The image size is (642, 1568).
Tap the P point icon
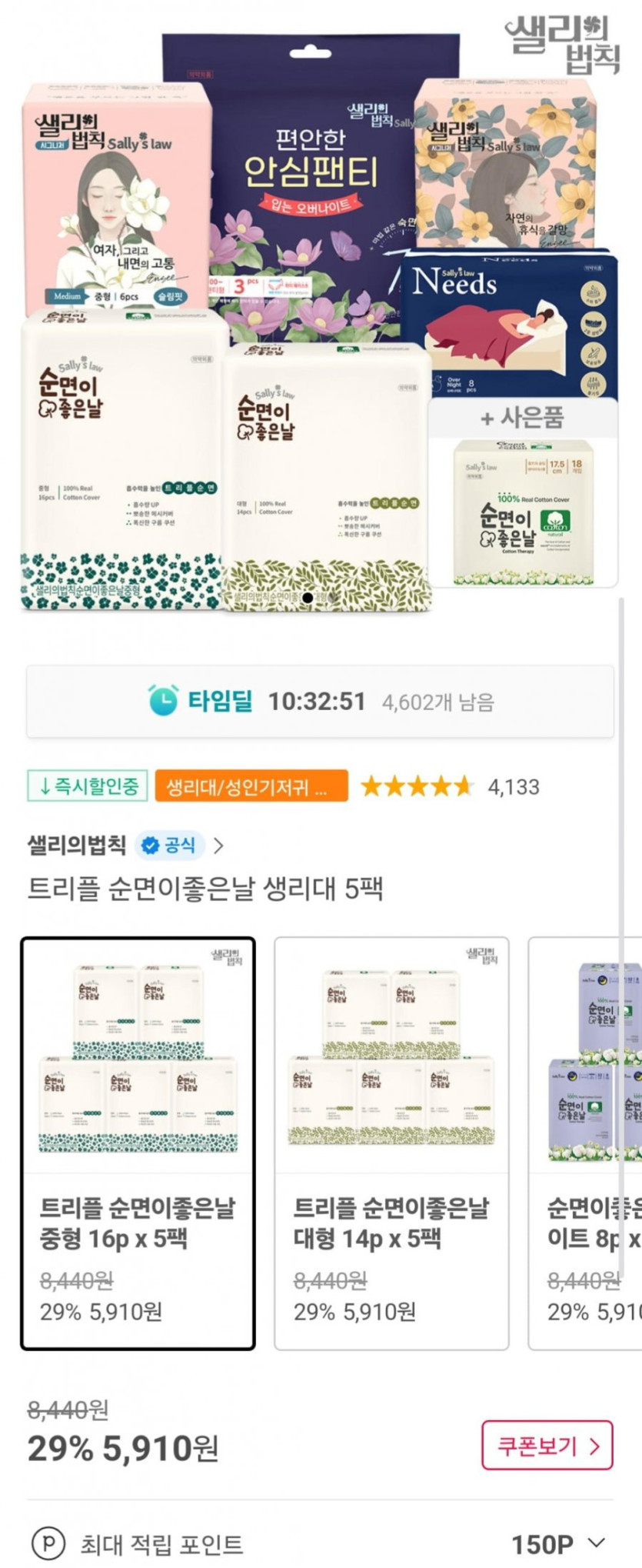48,1543
